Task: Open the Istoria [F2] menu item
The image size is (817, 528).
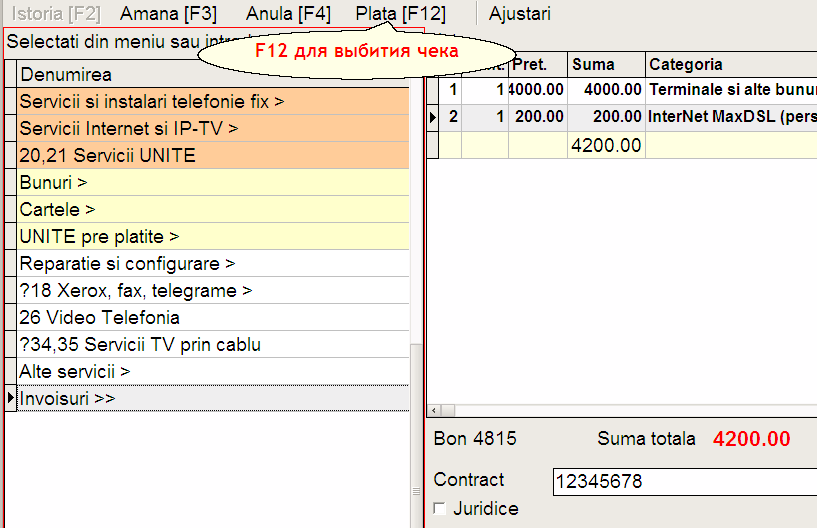Action: click(x=56, y=14)
